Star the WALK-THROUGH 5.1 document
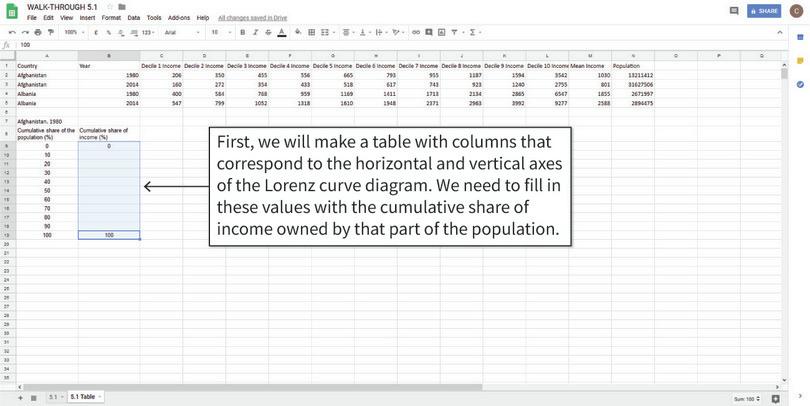 pyautogui.click(x=110, y=7)
